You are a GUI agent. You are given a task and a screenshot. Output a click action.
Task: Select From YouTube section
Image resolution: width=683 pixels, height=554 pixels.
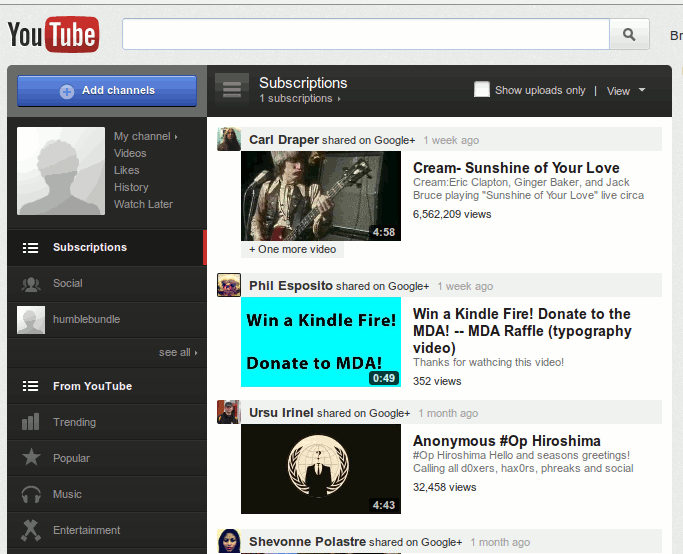(107, 386)
